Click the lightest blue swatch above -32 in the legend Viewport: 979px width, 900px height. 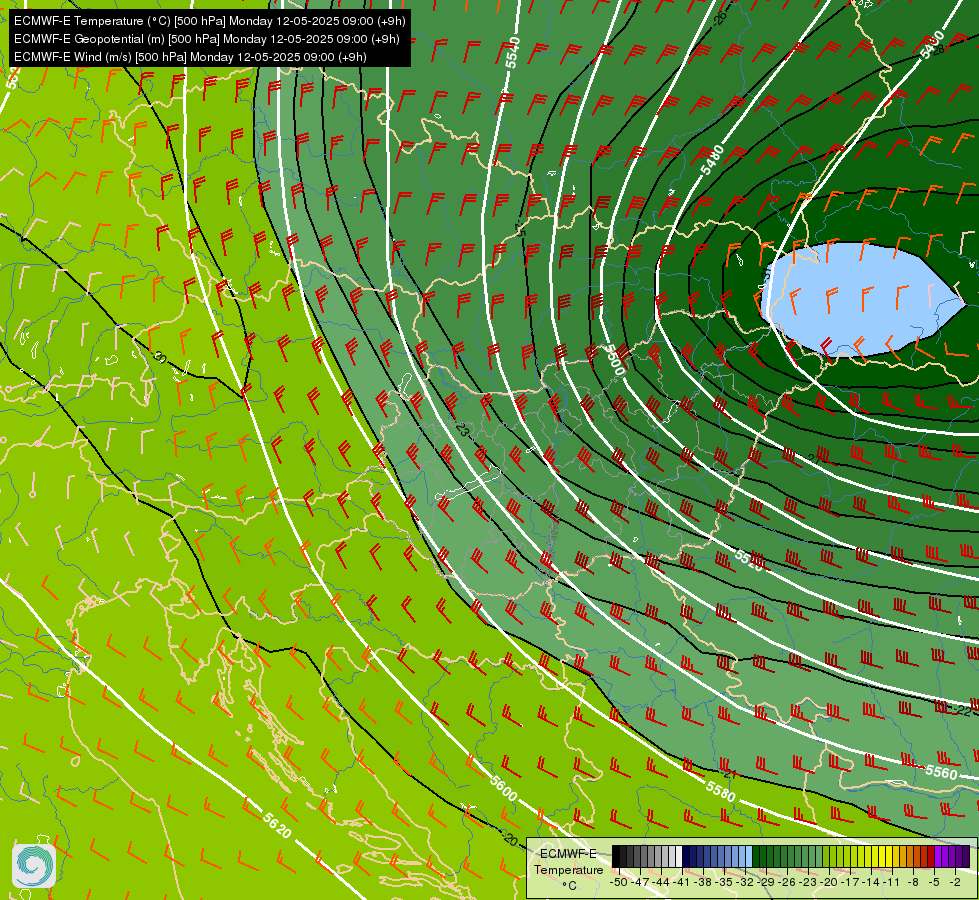coord(749,856)
